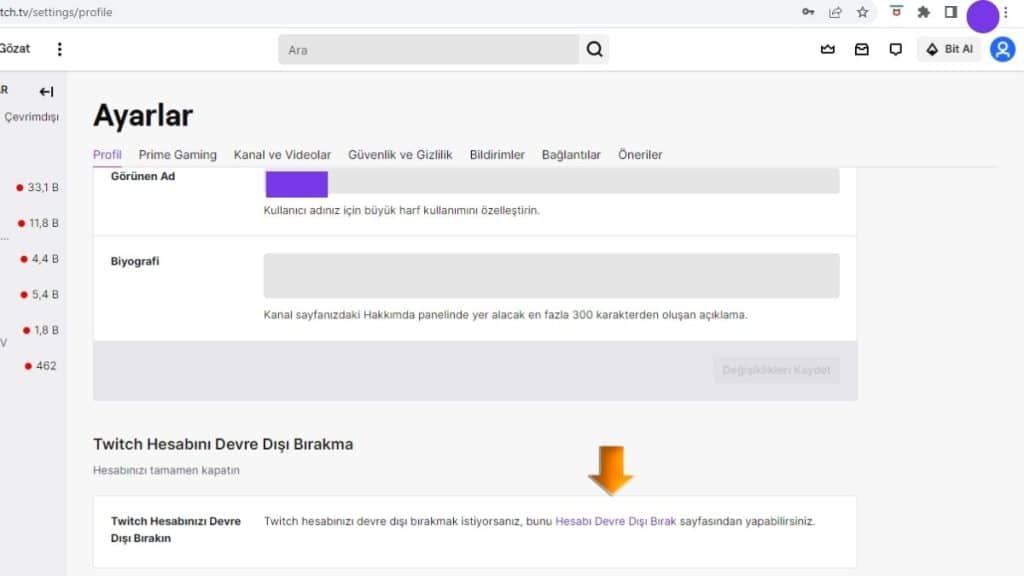This screenshot has width=1024, height=576.
Task: Click the Değişiklikleri Kaydet button
Action: [776, 370]
